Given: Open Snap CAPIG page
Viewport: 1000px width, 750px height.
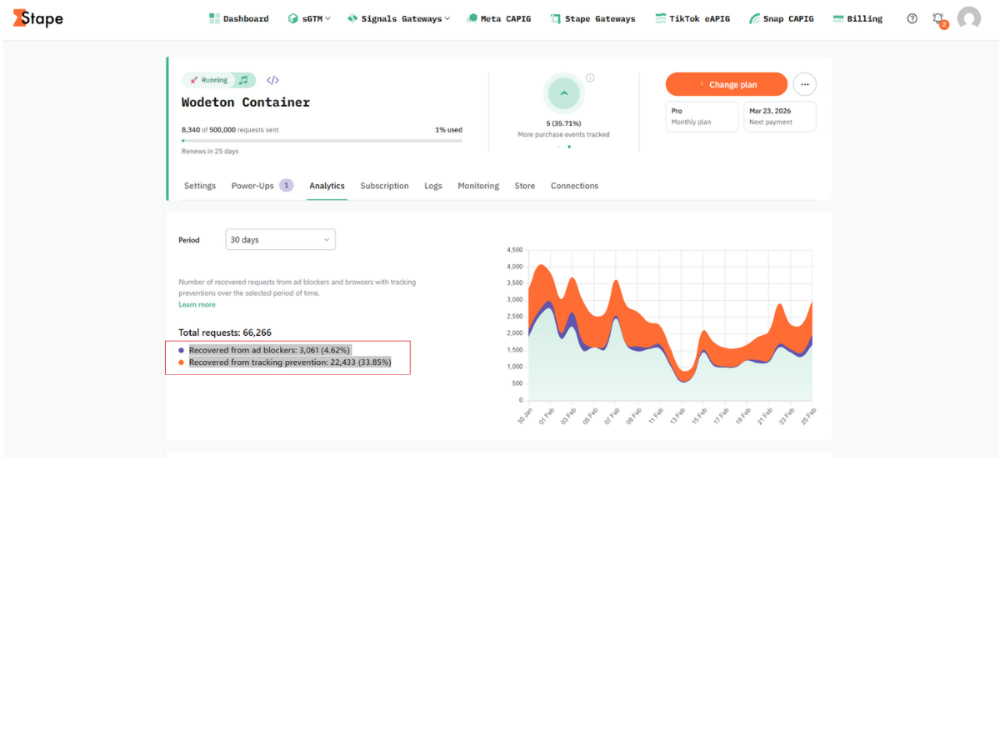Looking at the screenshot, I should (782, 18).
